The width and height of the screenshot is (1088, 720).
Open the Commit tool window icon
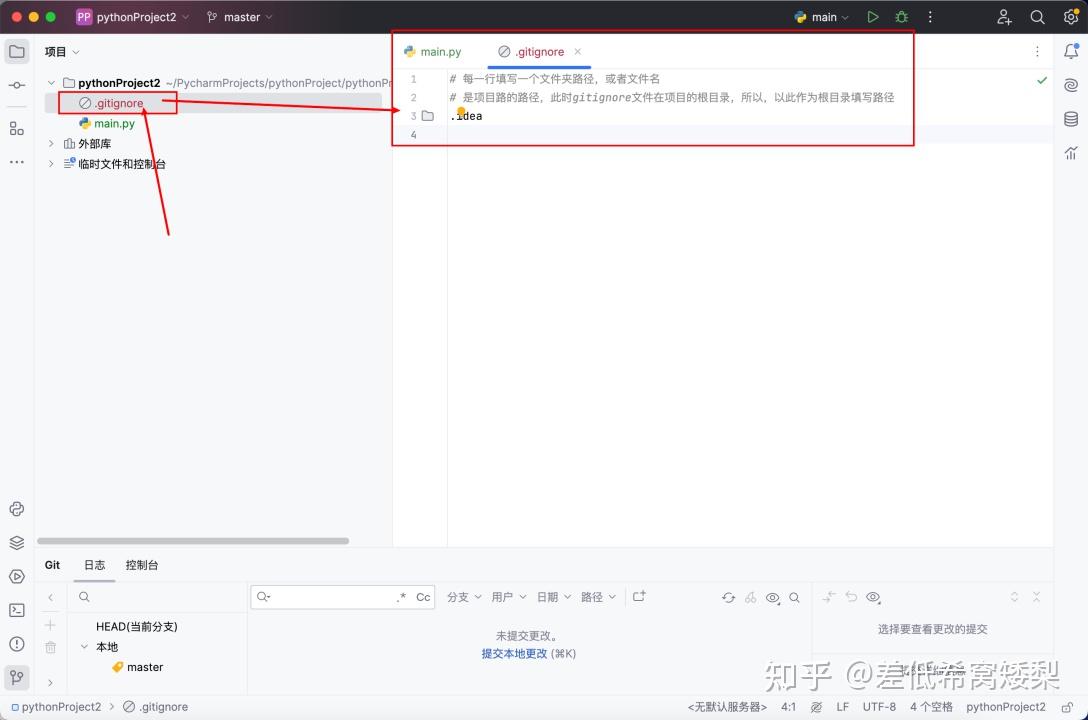pyautogui.click(x=17, y=85)
